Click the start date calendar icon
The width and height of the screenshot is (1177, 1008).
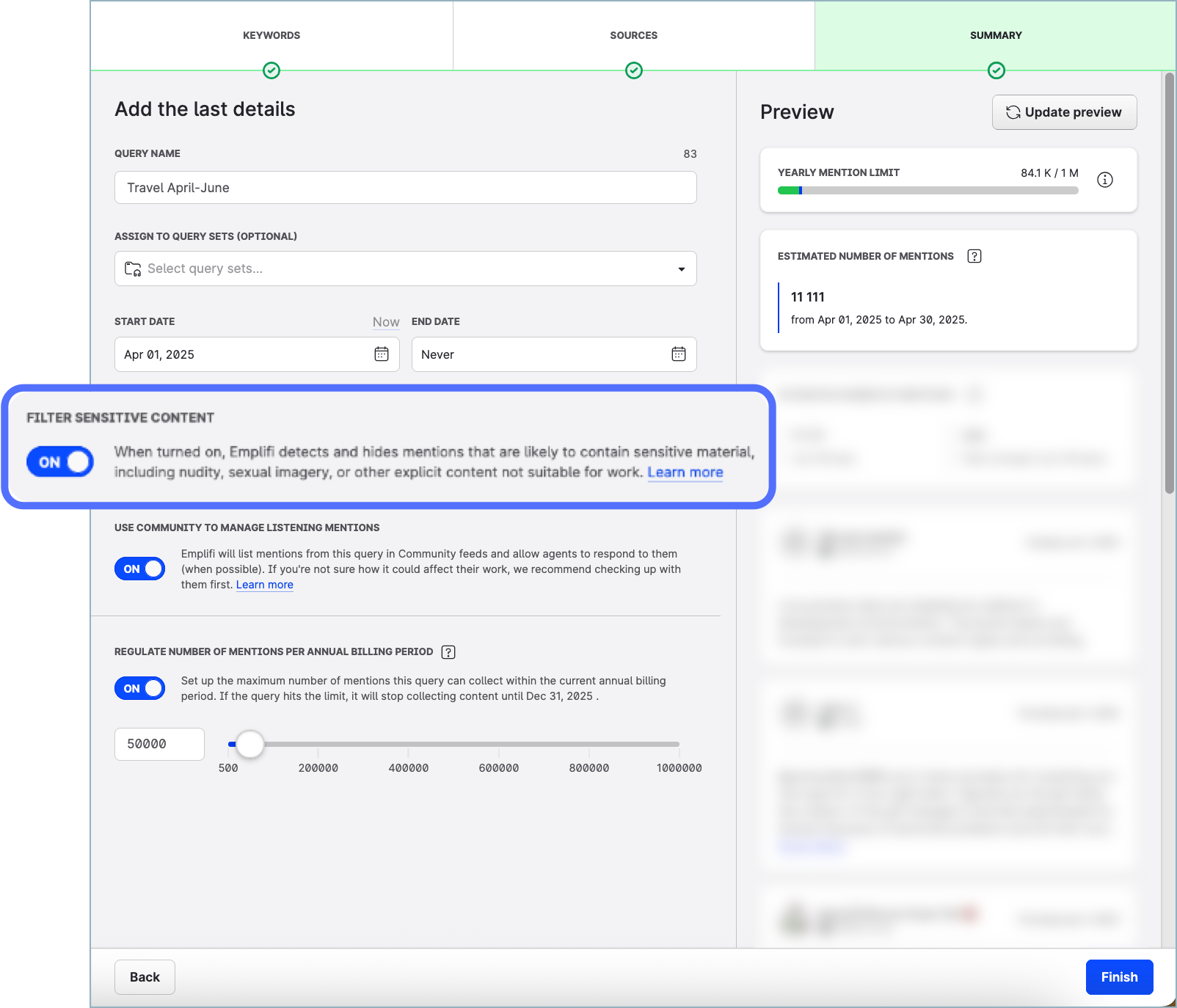tap(382, 354)
